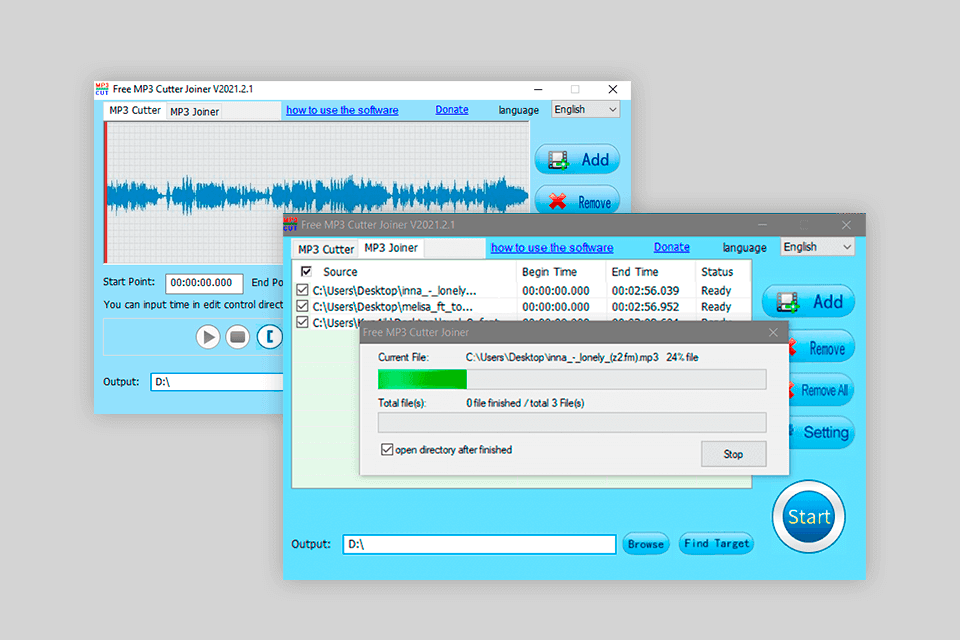This screenshot has height=640, width=960.
Task: Click Browse next to Output field
Action: (x=646, y=544)
